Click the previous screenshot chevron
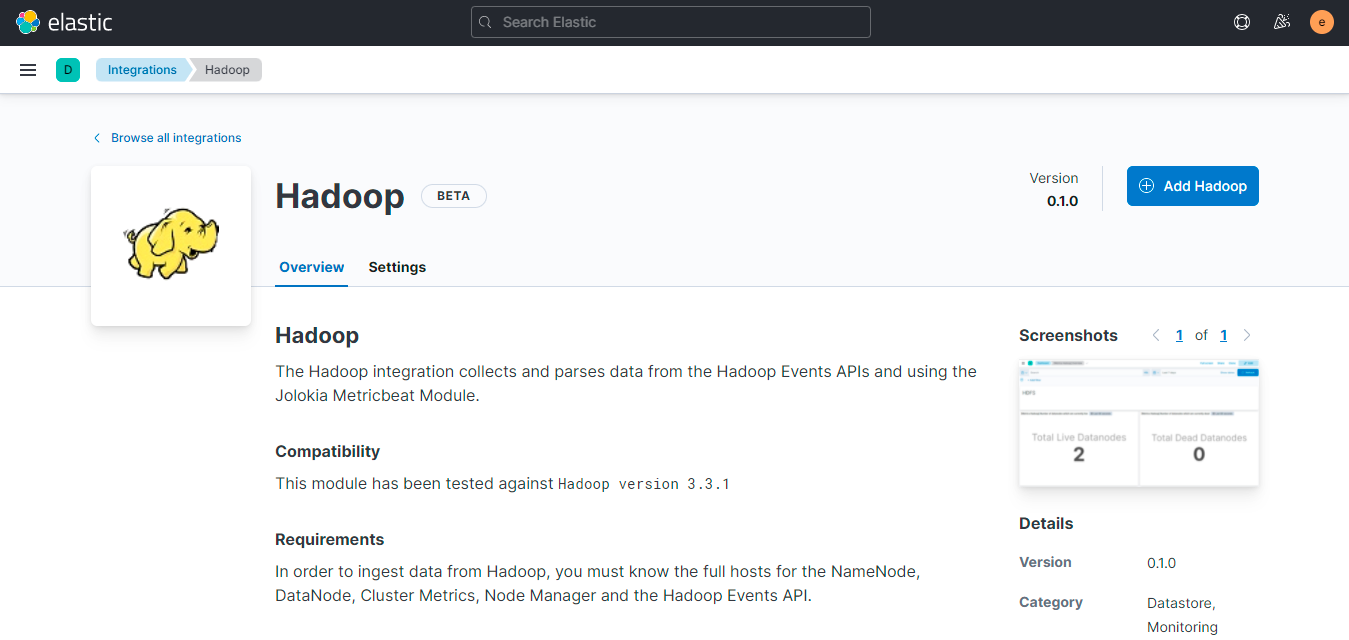1349x640 pixels. click(1156, 335)
